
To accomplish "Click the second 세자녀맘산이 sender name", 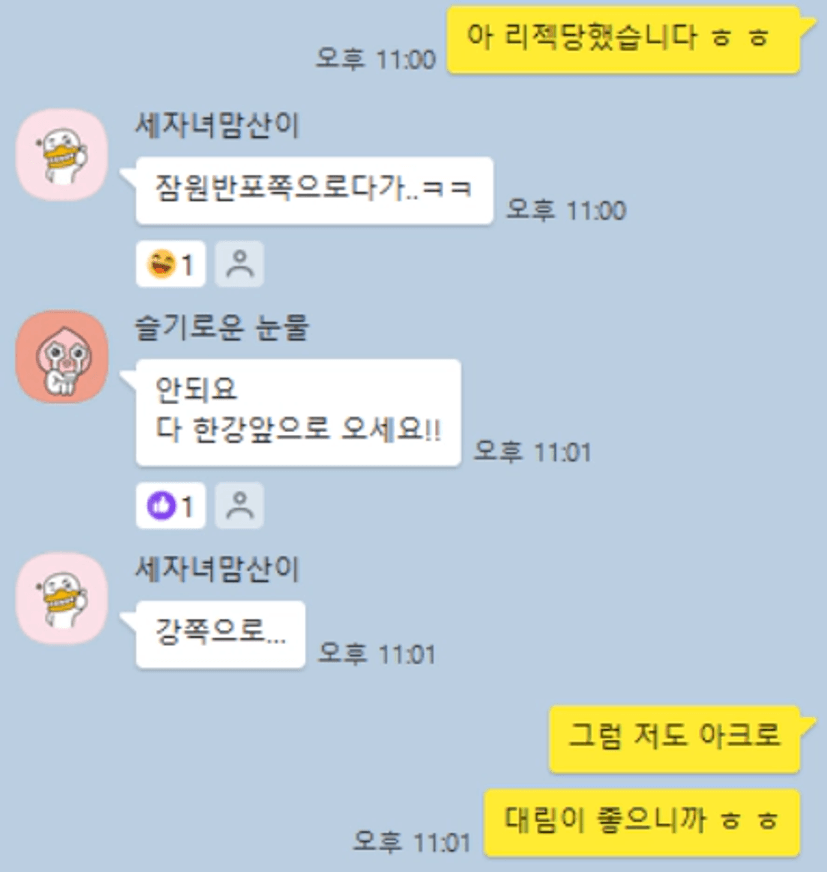I will point(217,569).
